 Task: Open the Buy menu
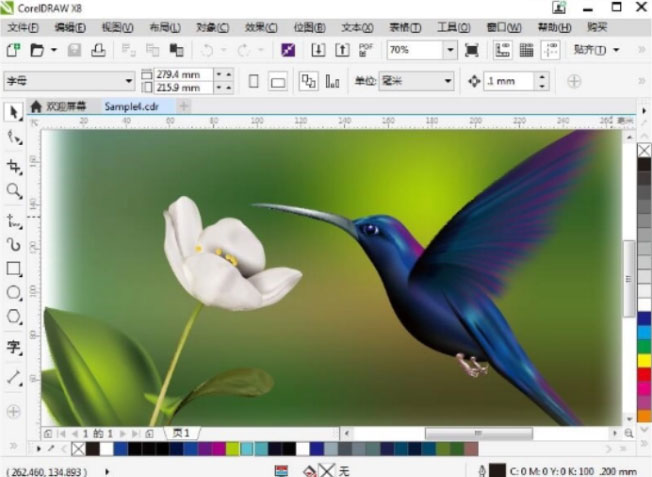pos(598,27)
